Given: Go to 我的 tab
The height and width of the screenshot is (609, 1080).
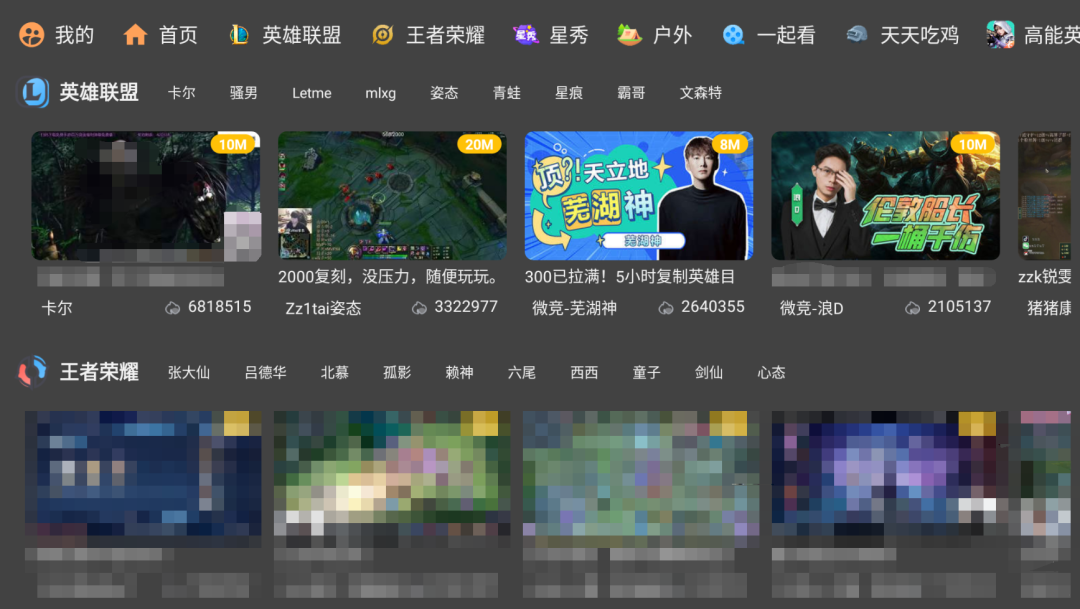Looking at the screenshot, I should tap(74, 34).
